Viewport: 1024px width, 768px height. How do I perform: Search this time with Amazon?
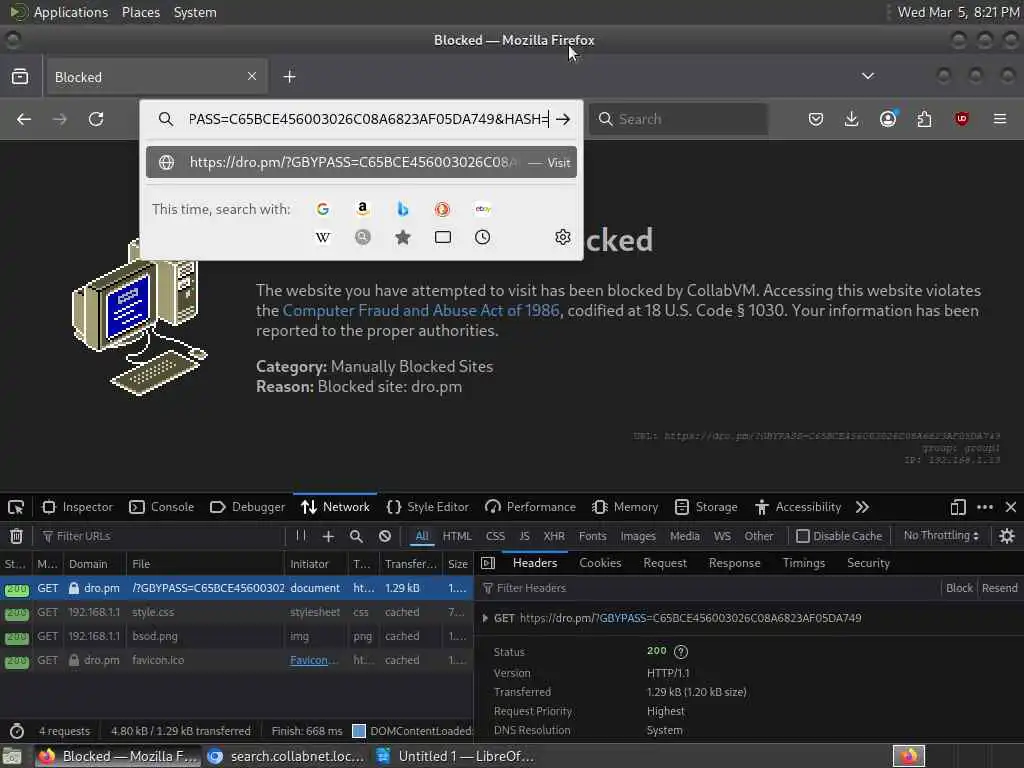coord(362,209)
